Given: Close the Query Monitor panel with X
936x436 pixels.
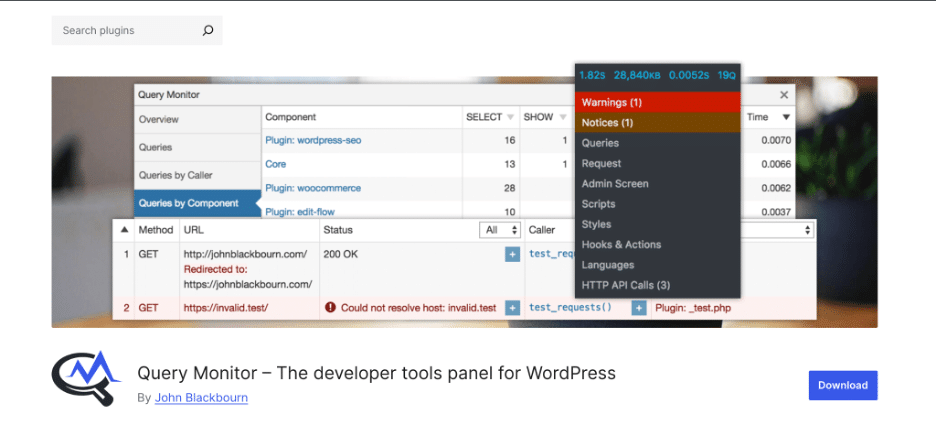Looking at the screenshot, I should (784, 95).
